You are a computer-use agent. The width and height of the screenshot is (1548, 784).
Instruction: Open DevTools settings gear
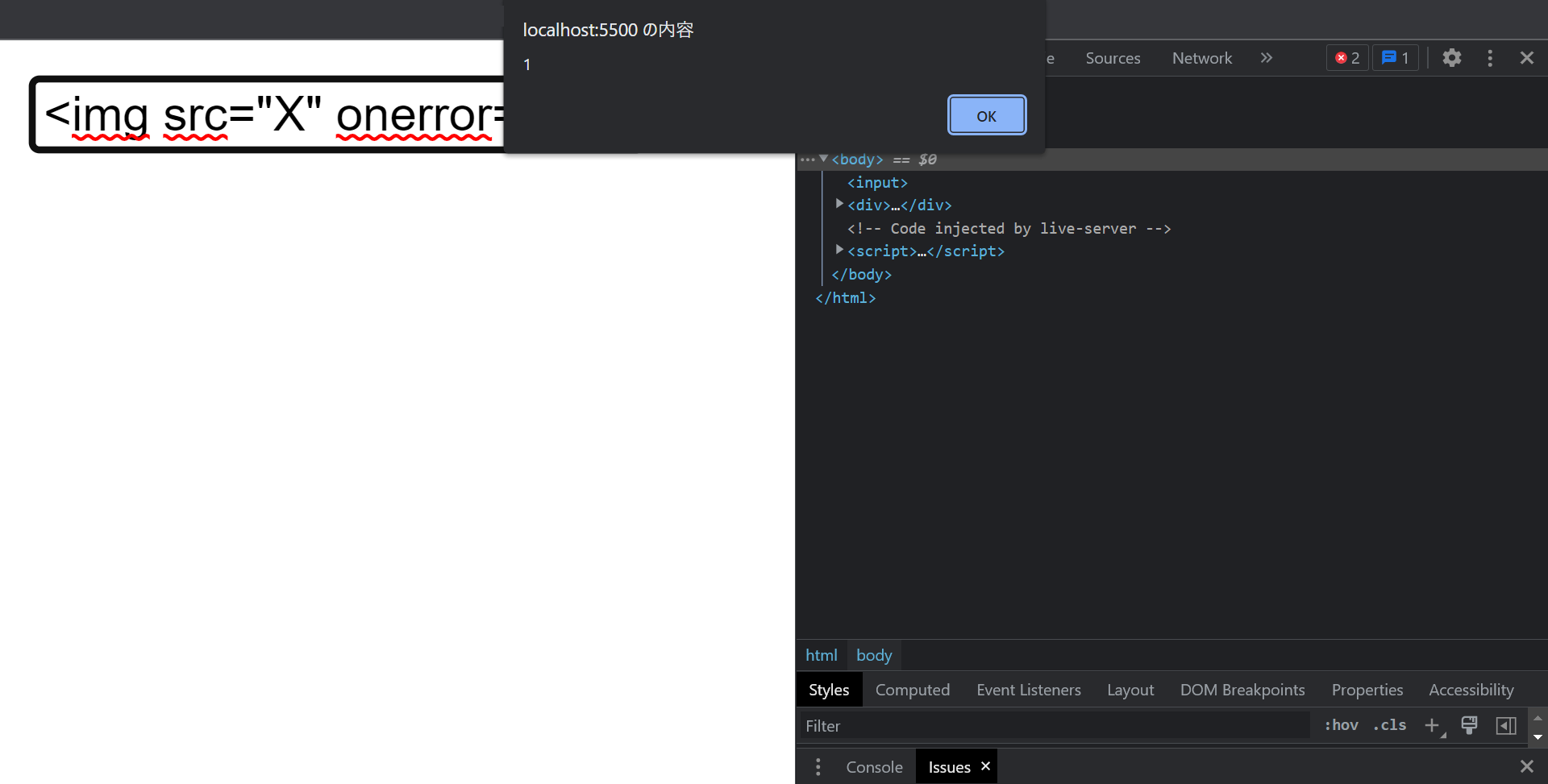pyautogui.click(x=1452, y=58)
